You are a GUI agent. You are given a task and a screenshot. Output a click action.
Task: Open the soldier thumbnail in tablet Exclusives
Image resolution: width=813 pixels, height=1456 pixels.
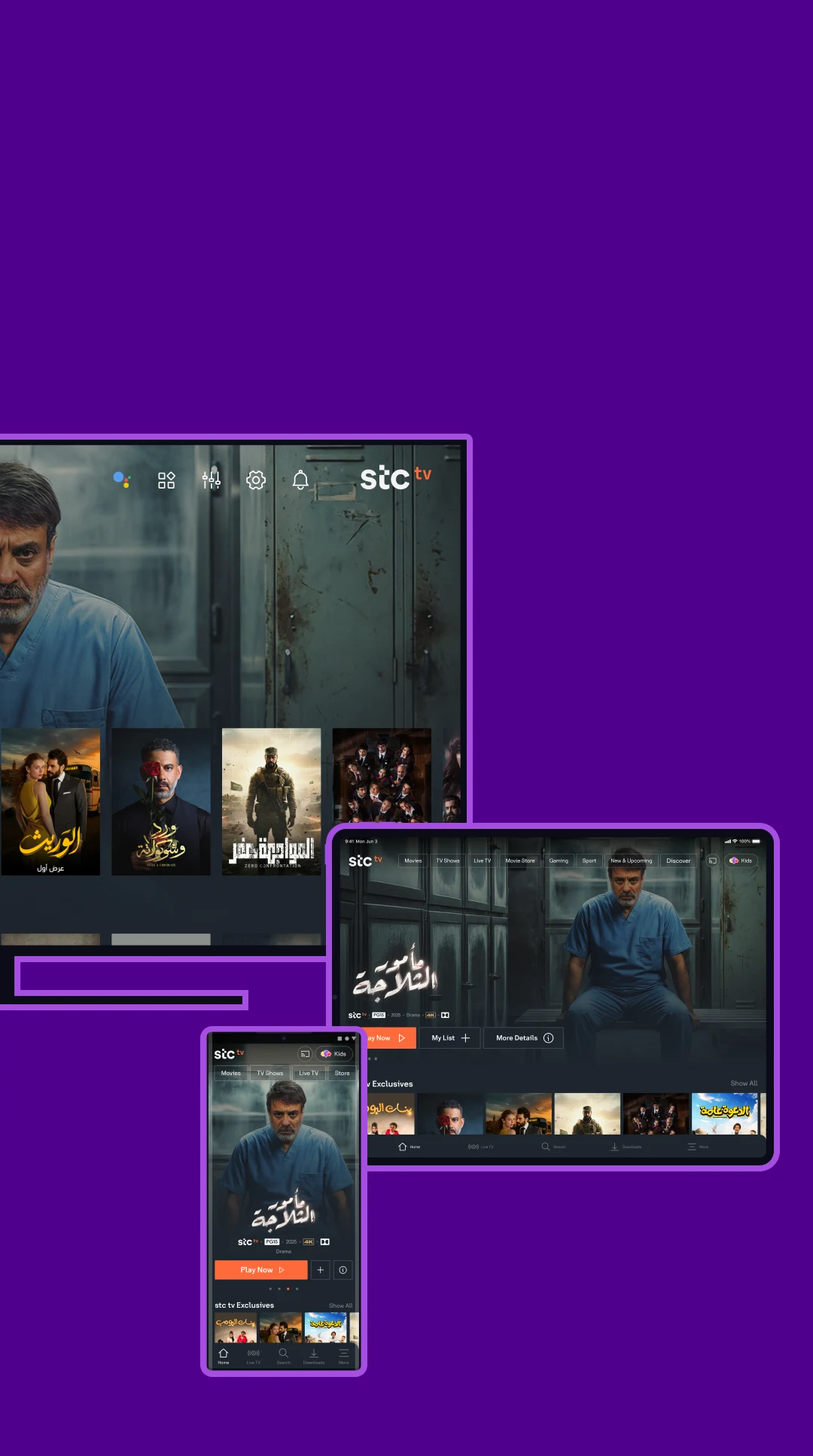click(587, 1113)
